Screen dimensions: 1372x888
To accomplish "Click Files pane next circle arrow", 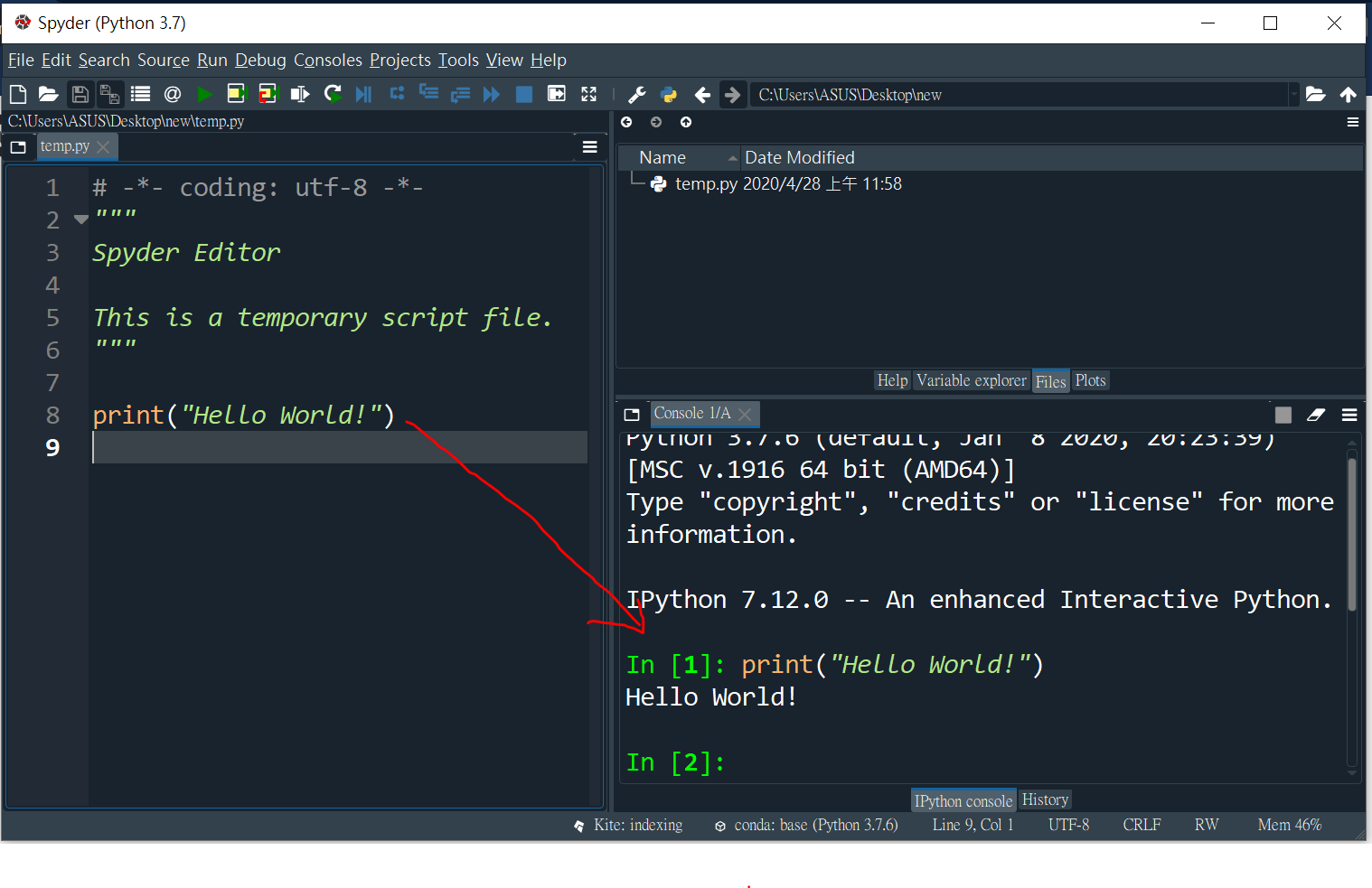I will pos(656,122).
